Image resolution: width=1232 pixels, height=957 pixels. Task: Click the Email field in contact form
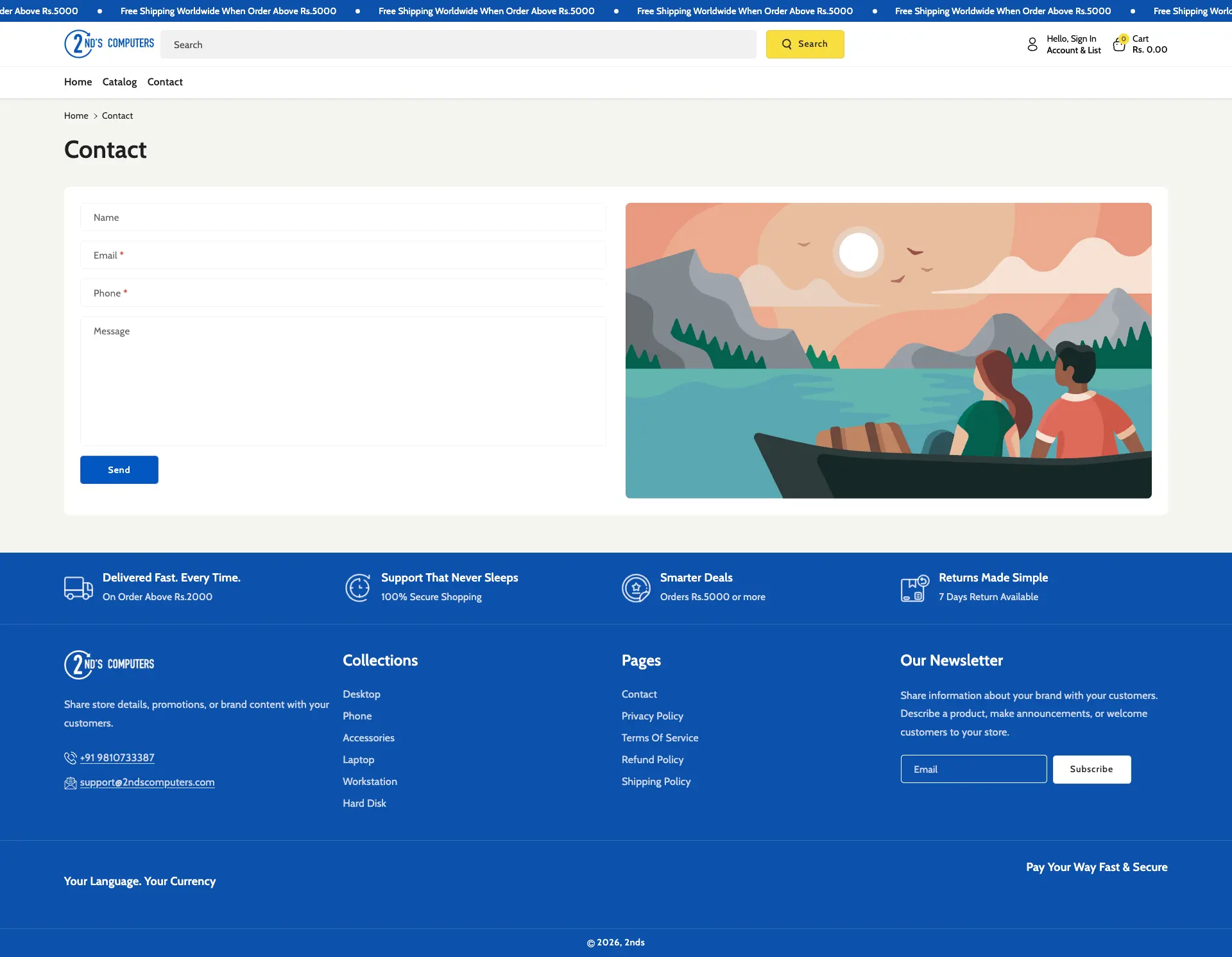[343, 255]
